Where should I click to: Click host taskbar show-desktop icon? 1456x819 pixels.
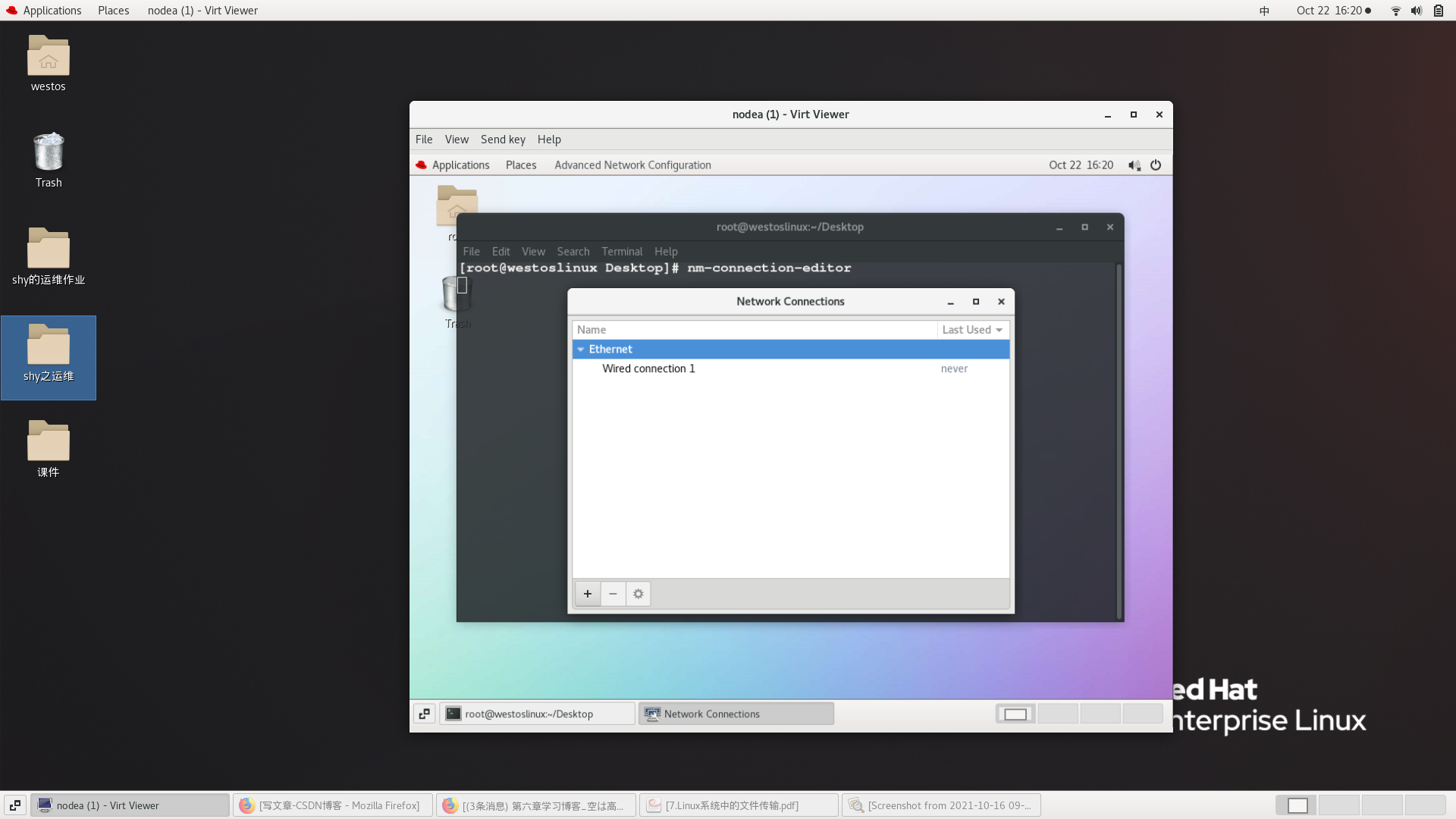(15, 805)
